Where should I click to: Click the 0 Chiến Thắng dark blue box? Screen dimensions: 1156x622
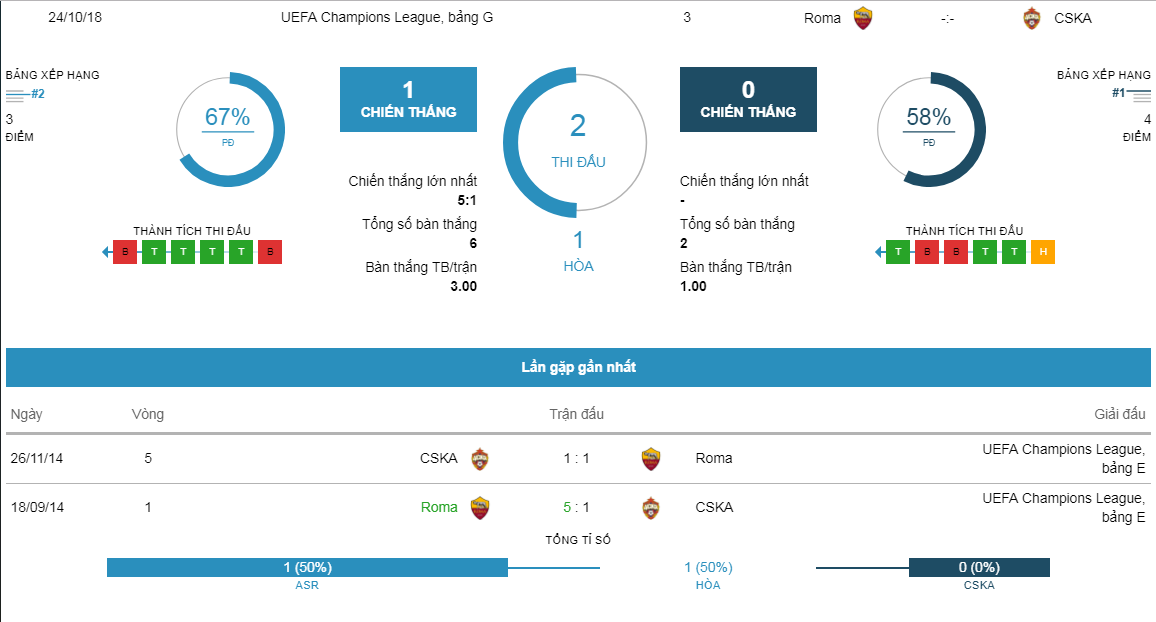pyautogui.click(x=748, y=99)
